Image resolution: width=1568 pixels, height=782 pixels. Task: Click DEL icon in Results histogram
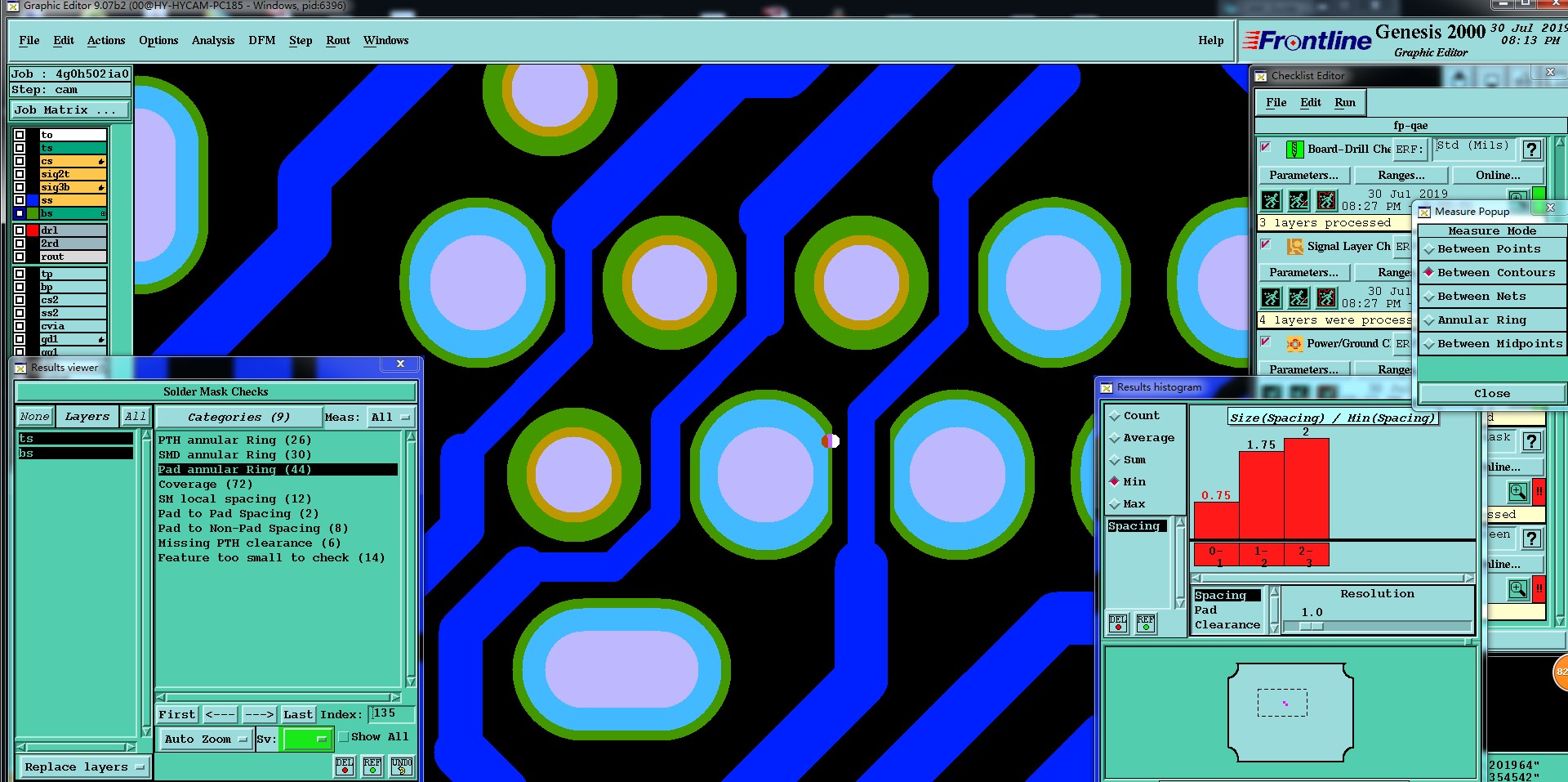tap(1118, 623)
